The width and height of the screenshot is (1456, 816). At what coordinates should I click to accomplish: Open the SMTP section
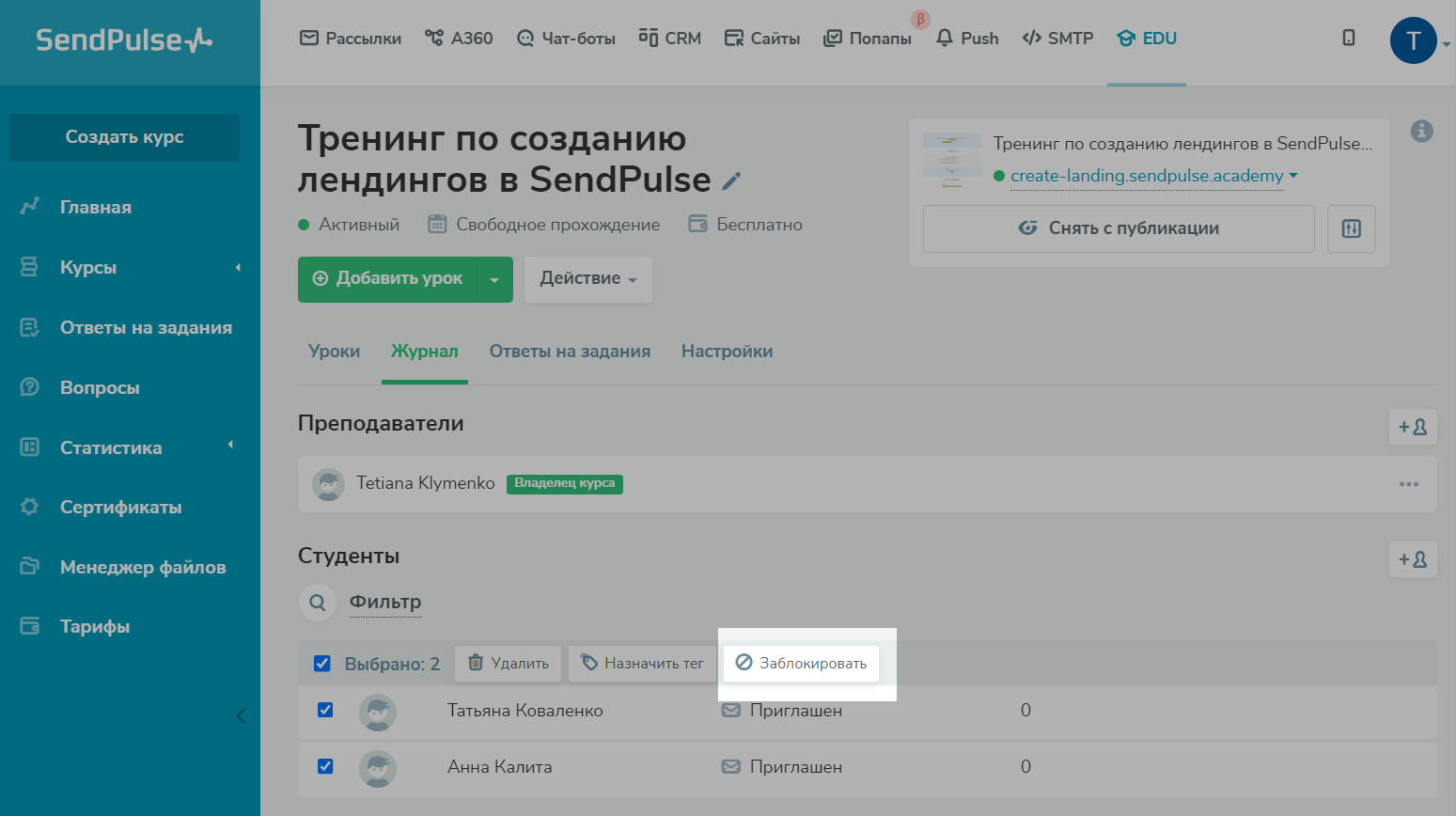pos(1057,39)
